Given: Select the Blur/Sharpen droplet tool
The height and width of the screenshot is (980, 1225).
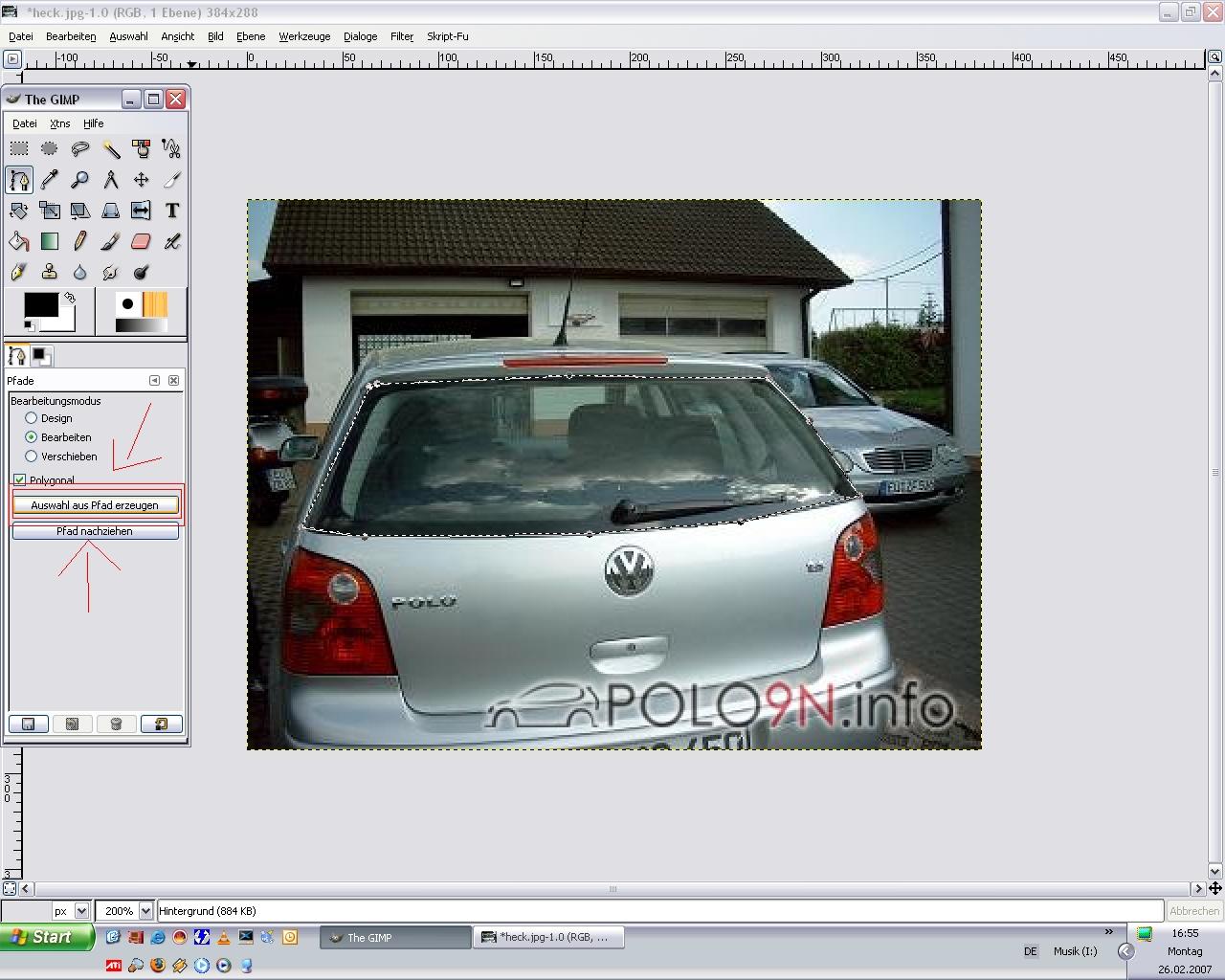Looking at the screenshot, I should [x=80, y=273].
